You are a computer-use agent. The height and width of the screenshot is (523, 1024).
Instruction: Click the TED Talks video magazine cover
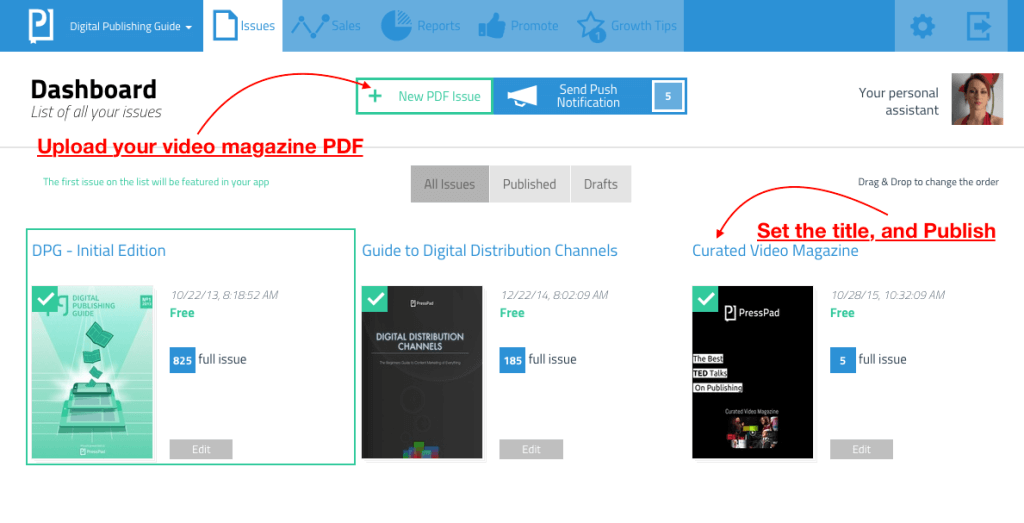click(x=752, y=372)
